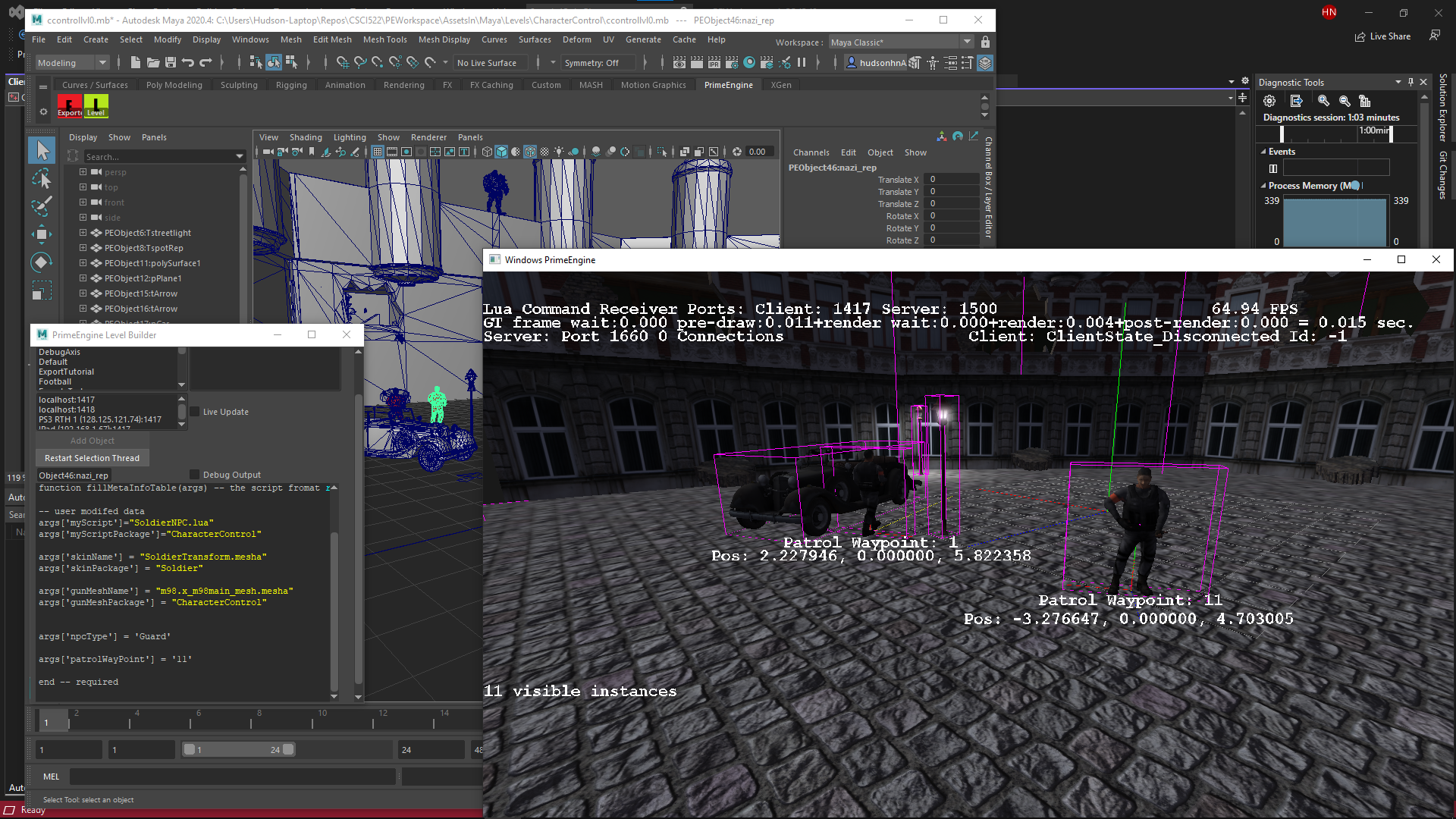Click the MEL script language toggle button
Viewport: 1456px width, 819px height.
51,777
